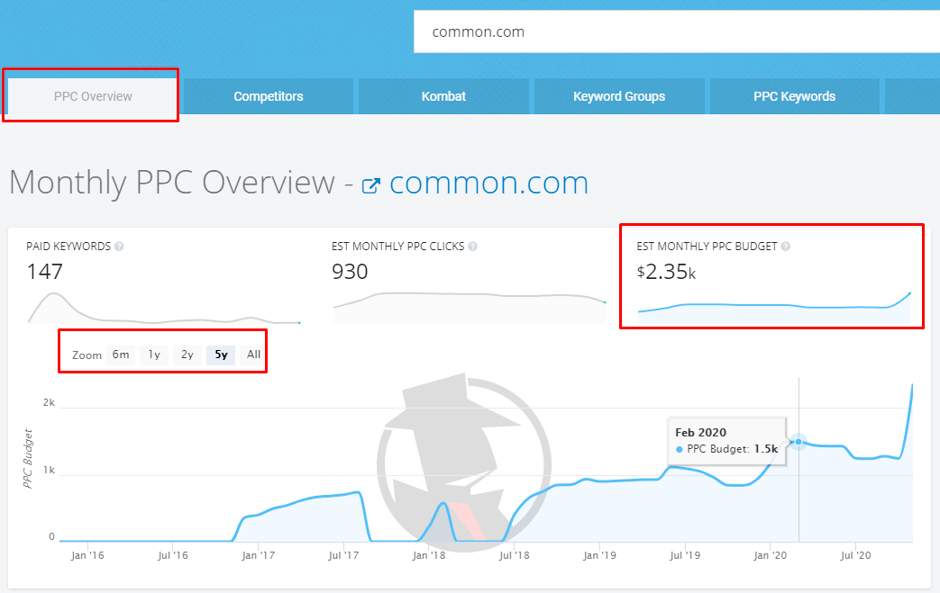Click the Jan '20 axis label
Viewport: 940px width, 593px height.
[770, 555]
